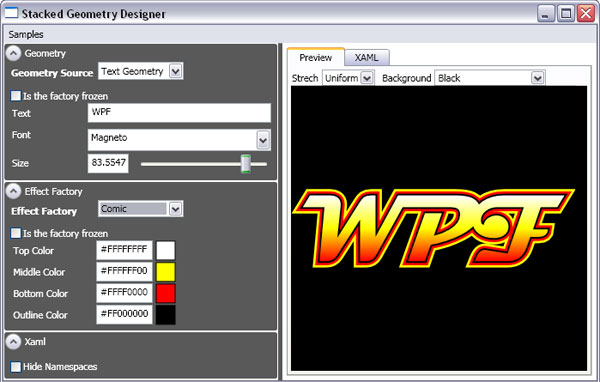Collapse the Geometry section expander
The width and height of the screenshot is (600, 382).
(x=13, y=54)
